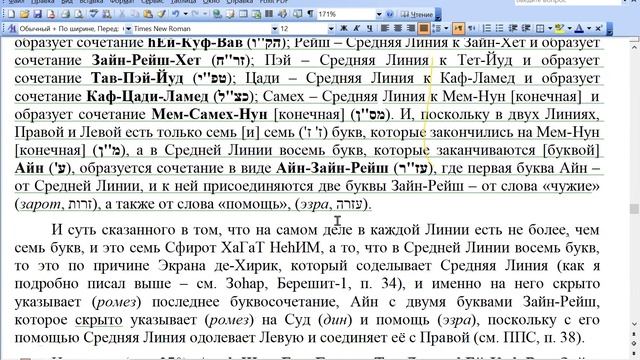
Task: Set right-to-left text direction
Action: coord(471,28)
